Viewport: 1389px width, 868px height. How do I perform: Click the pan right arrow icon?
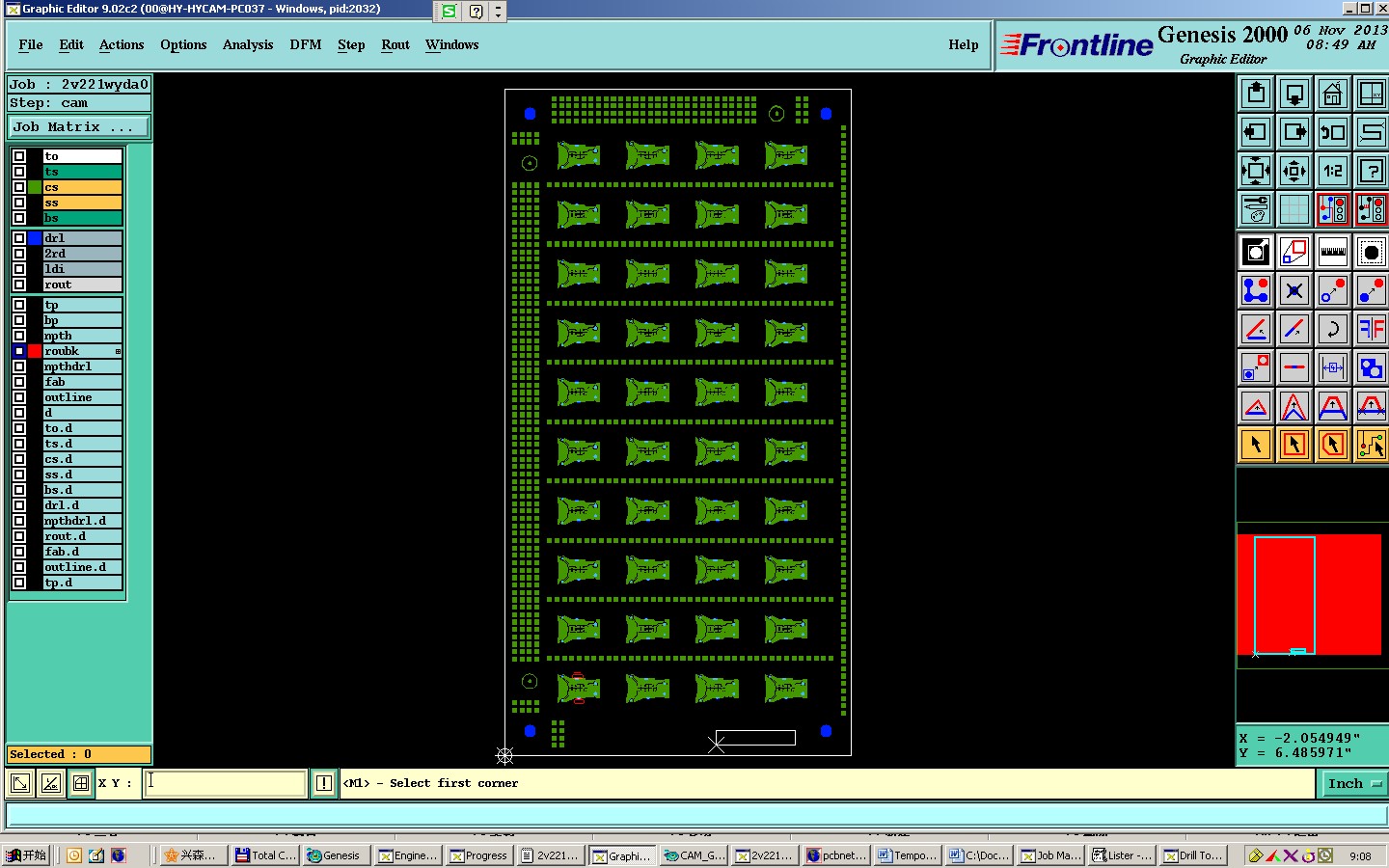point(1294,132)
